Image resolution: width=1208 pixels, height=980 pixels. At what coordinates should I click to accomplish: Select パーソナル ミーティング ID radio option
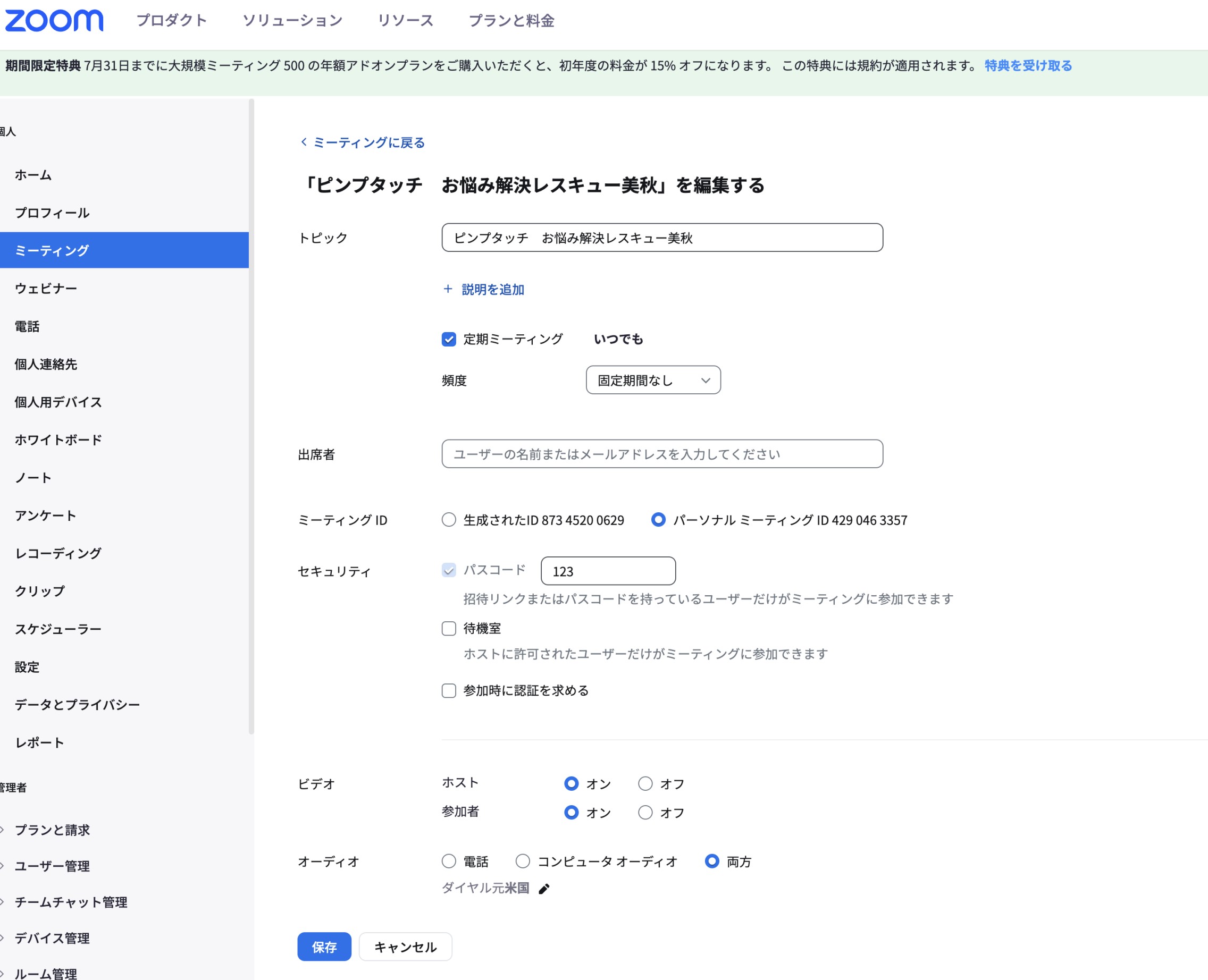point(659,519)
